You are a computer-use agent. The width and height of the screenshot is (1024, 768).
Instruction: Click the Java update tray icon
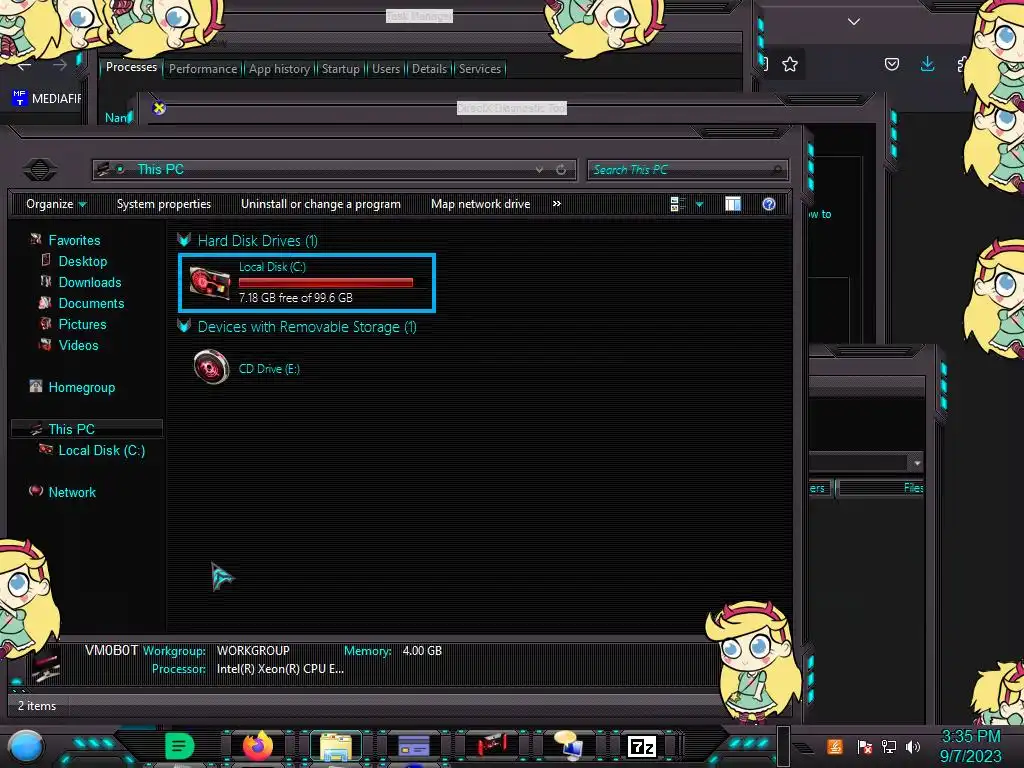pos(835,746)
